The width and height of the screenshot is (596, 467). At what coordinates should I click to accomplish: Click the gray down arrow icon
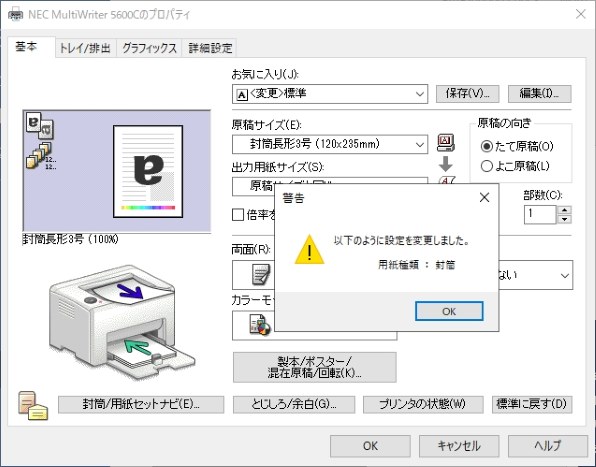(445, 164)
